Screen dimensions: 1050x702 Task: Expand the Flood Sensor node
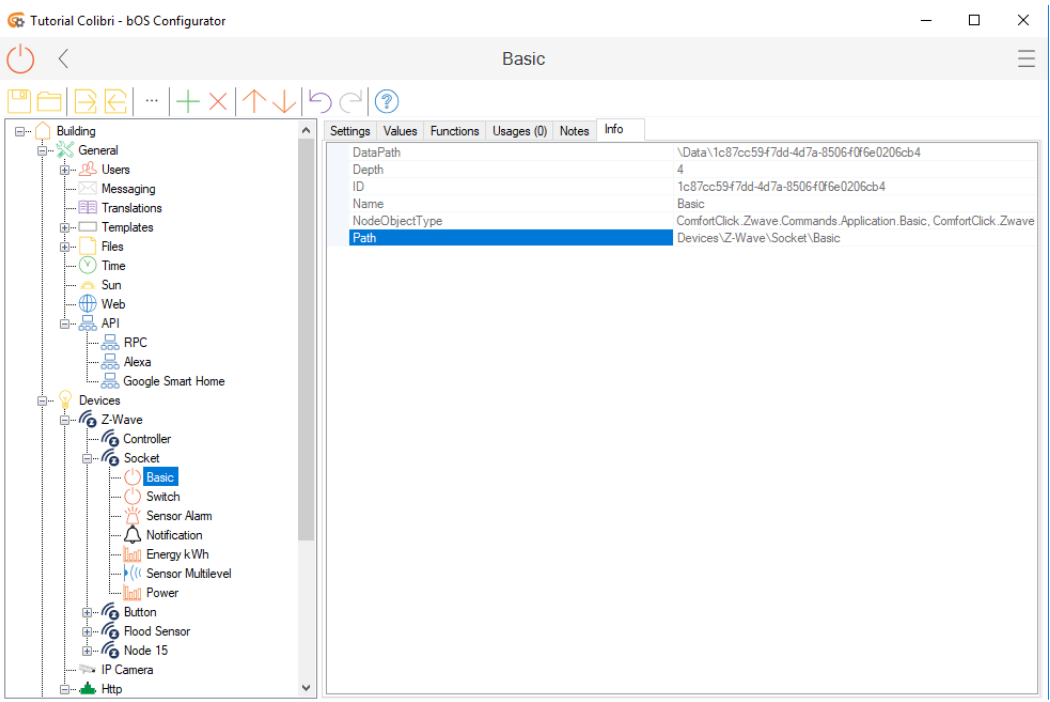(87, 631)
